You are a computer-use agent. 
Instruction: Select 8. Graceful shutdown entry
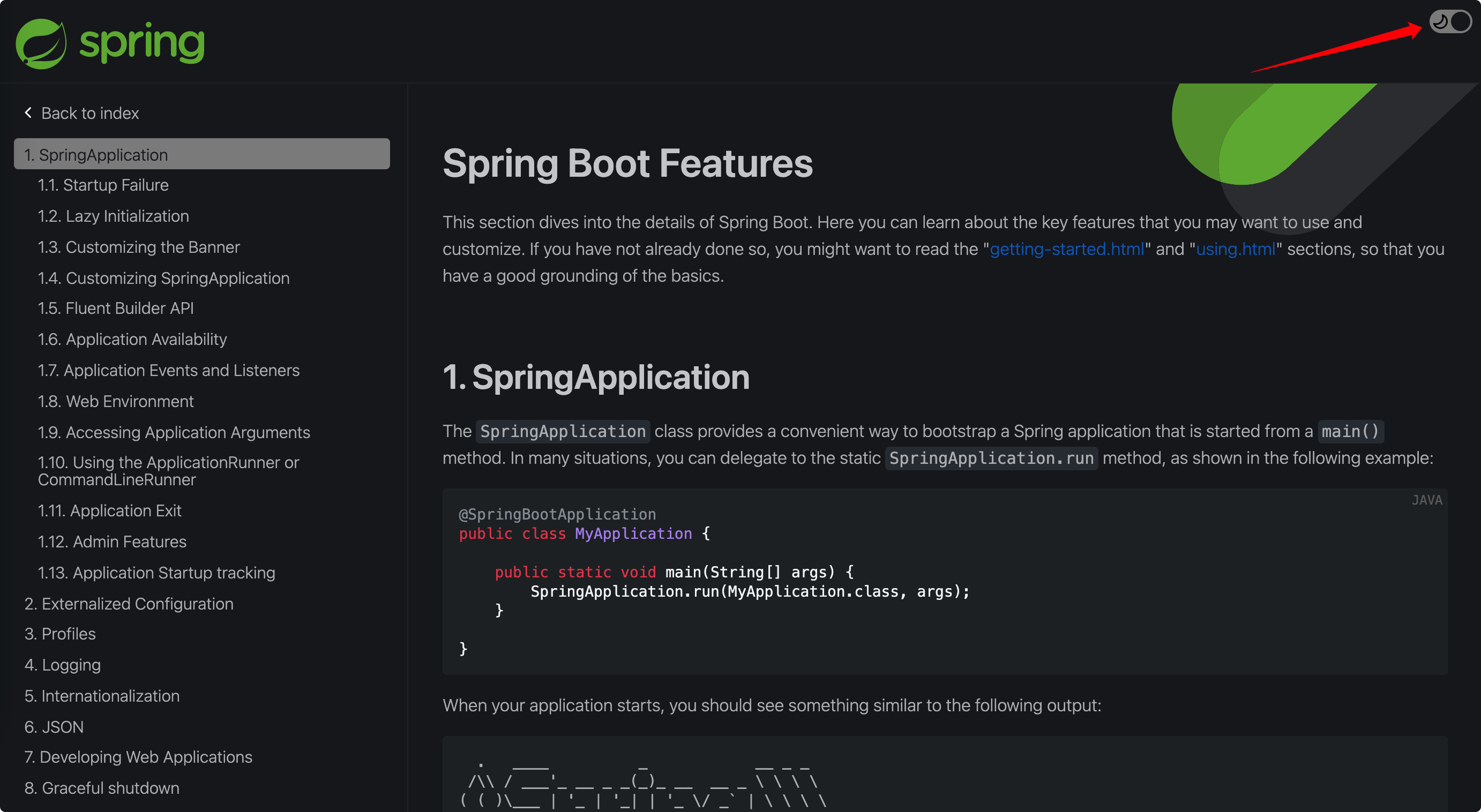click(102, 788)
